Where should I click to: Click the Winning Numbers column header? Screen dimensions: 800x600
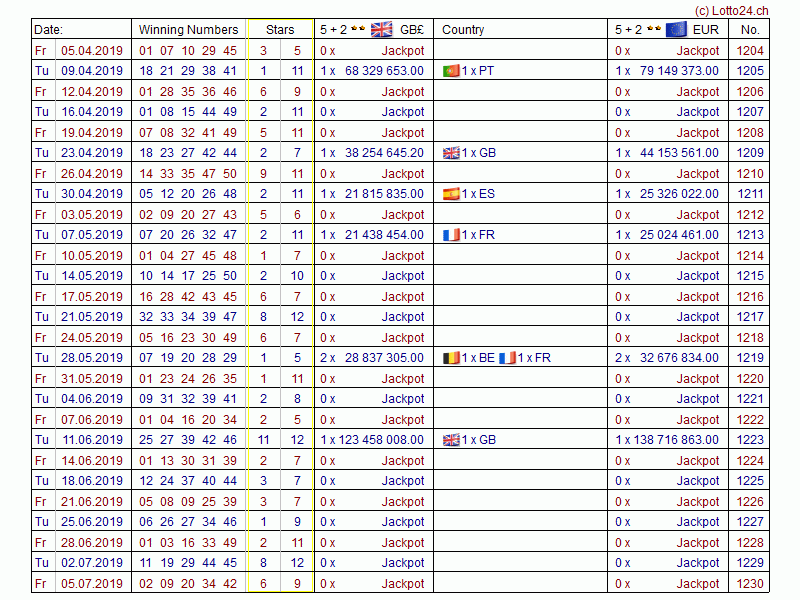[188, 30]
